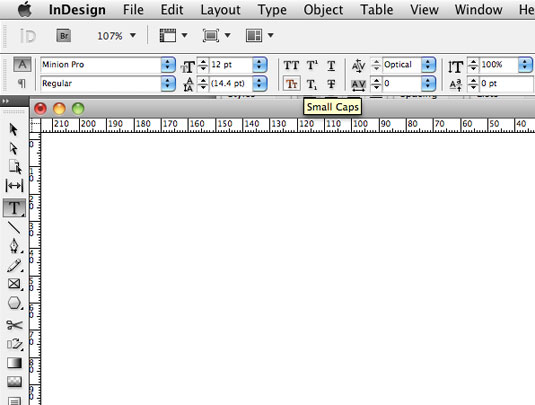Click the Minion Pro font name field
Image resolution: width=535 pixels, height=405 pixels.
click(101, 64)
